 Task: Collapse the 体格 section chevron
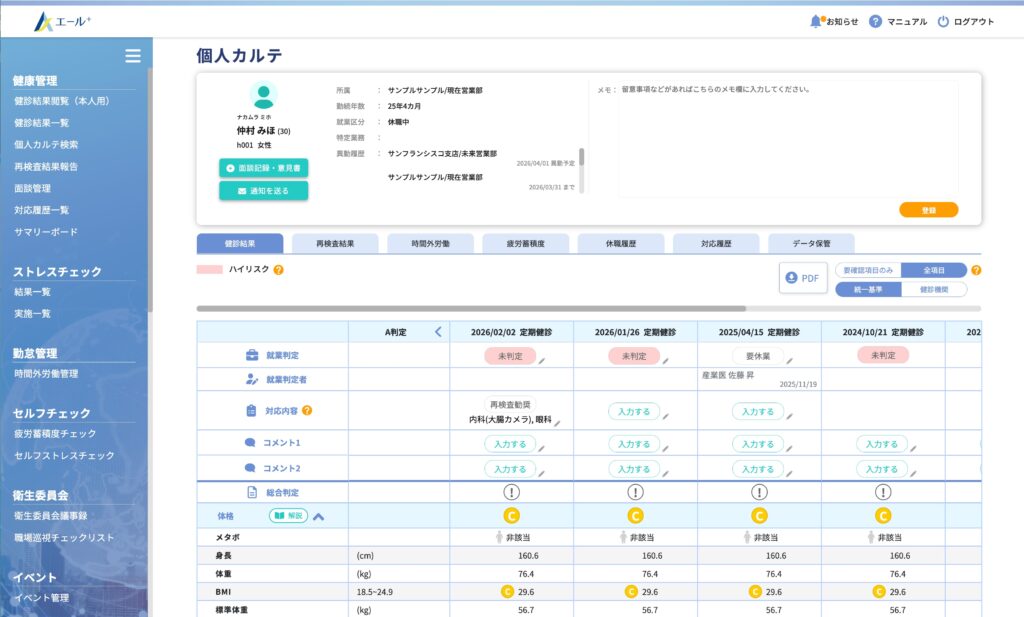click(x=319, y=516)
